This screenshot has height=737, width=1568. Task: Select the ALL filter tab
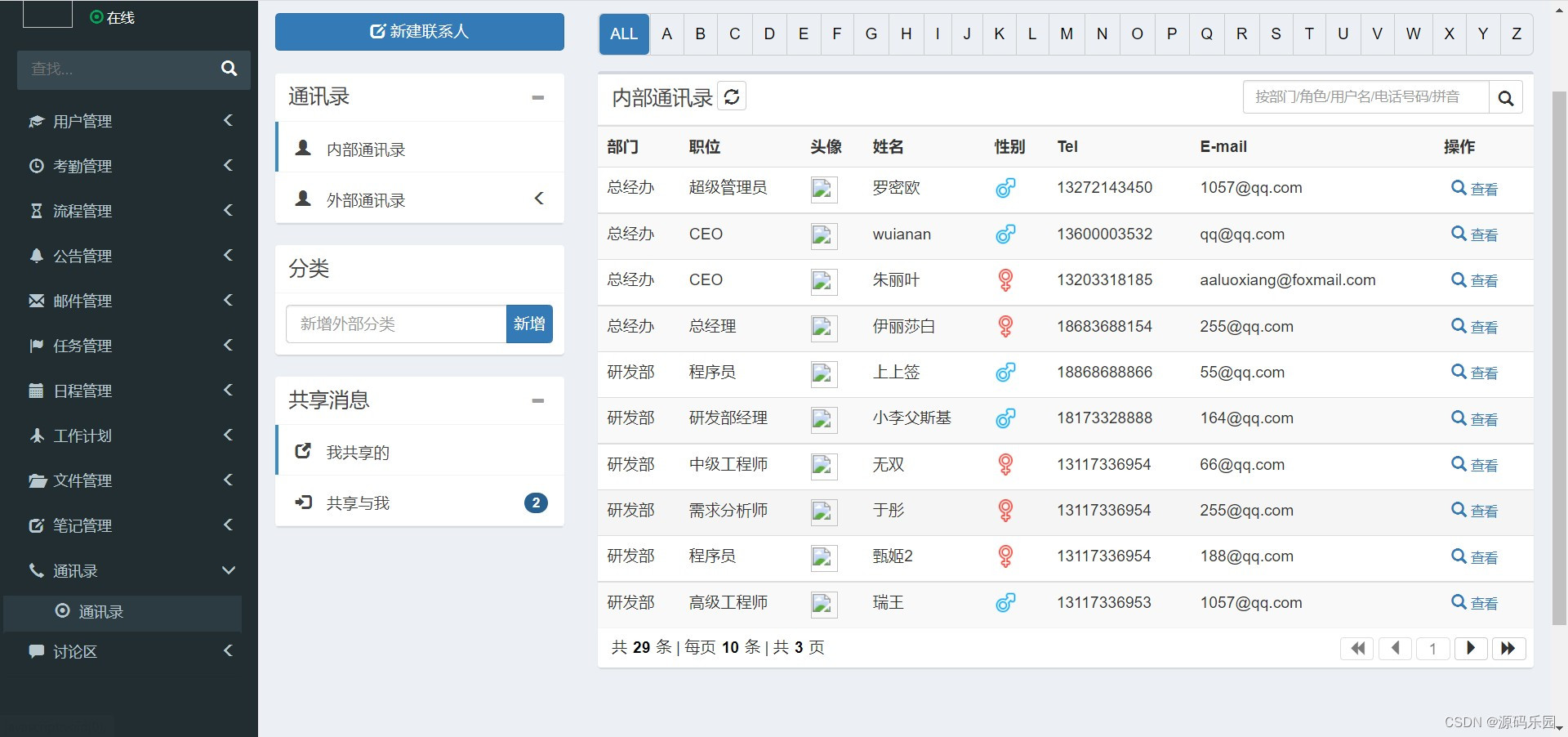(x=623, y=33)
